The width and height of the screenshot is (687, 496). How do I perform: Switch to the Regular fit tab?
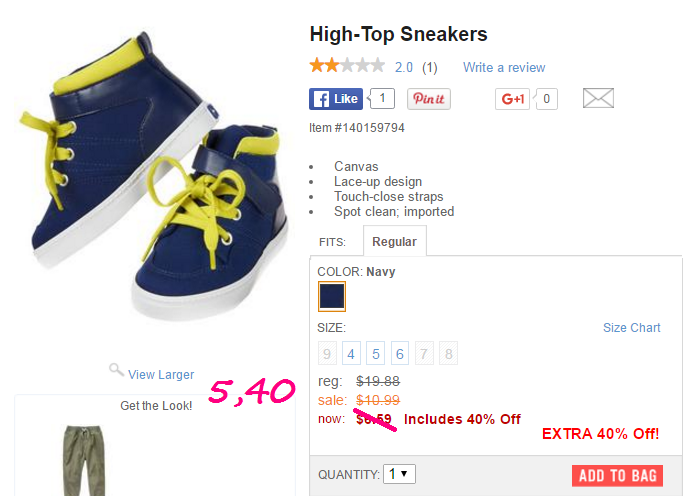394,241
